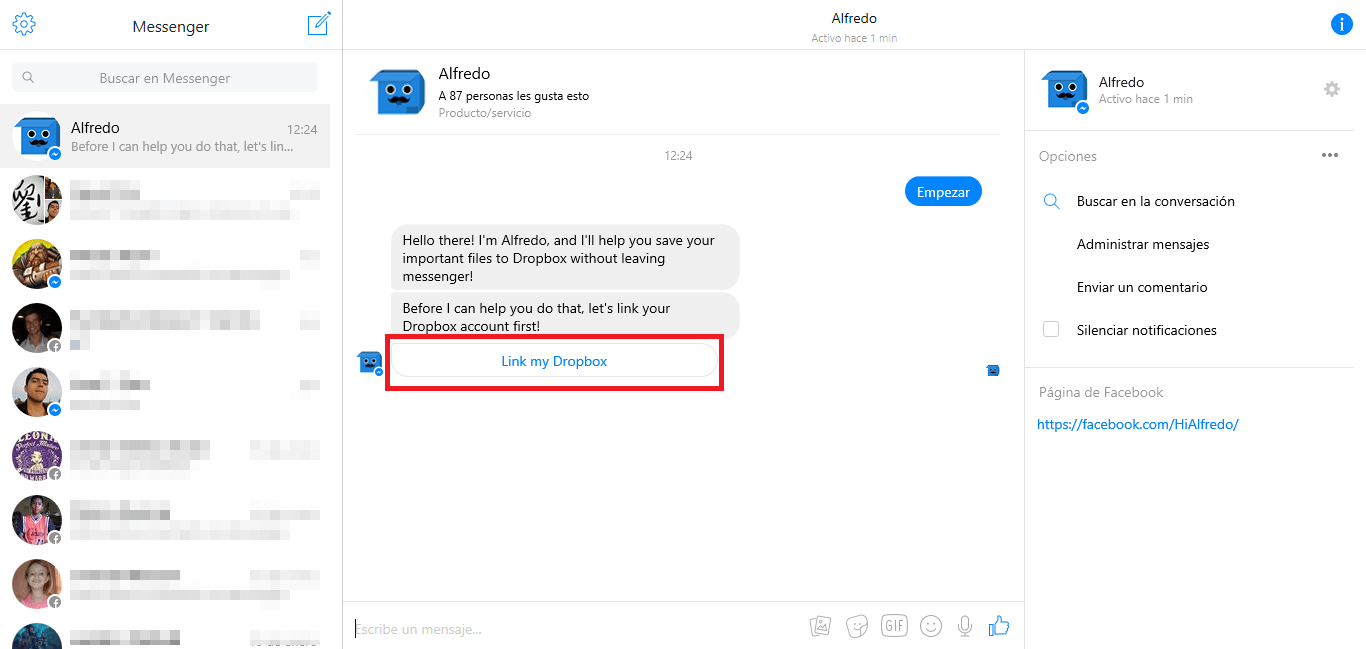Open Opciones three-dot menu
This screenshot has height=649, width=1366.
[x=1330, y=155]
